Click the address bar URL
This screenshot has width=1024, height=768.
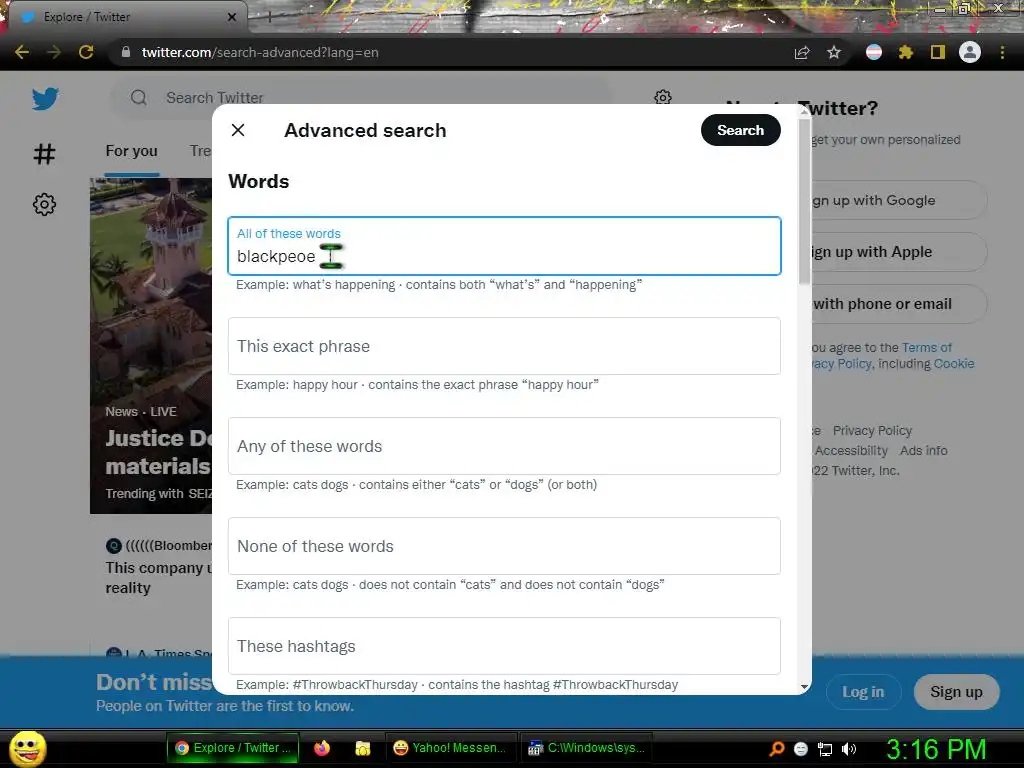(260, 52)
